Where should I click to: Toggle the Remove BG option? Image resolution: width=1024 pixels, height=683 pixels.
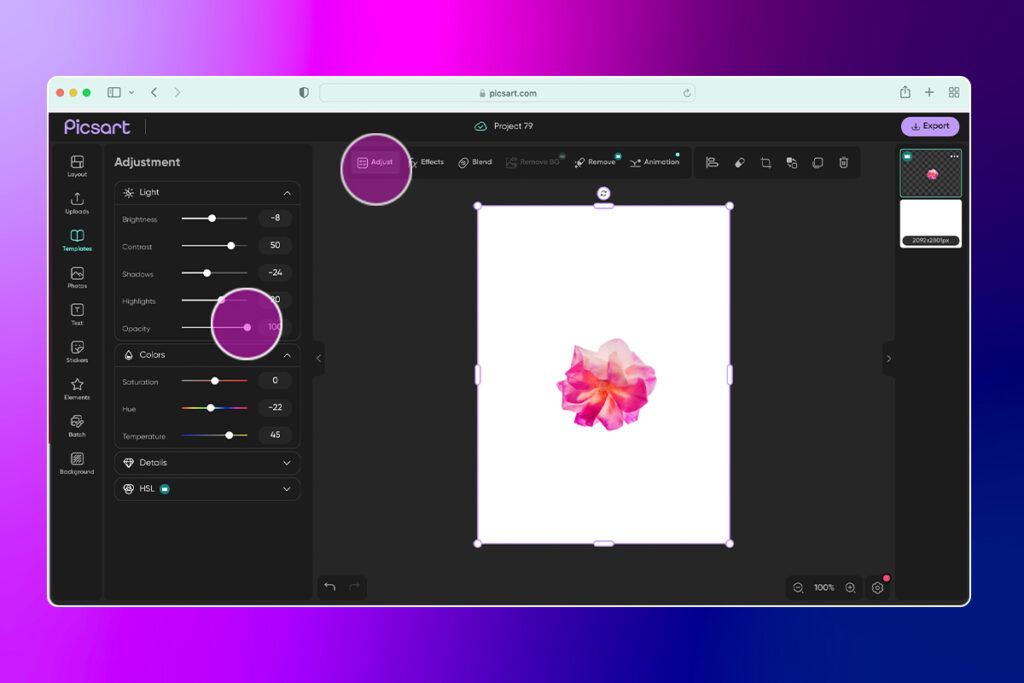(x=535, y=162)
